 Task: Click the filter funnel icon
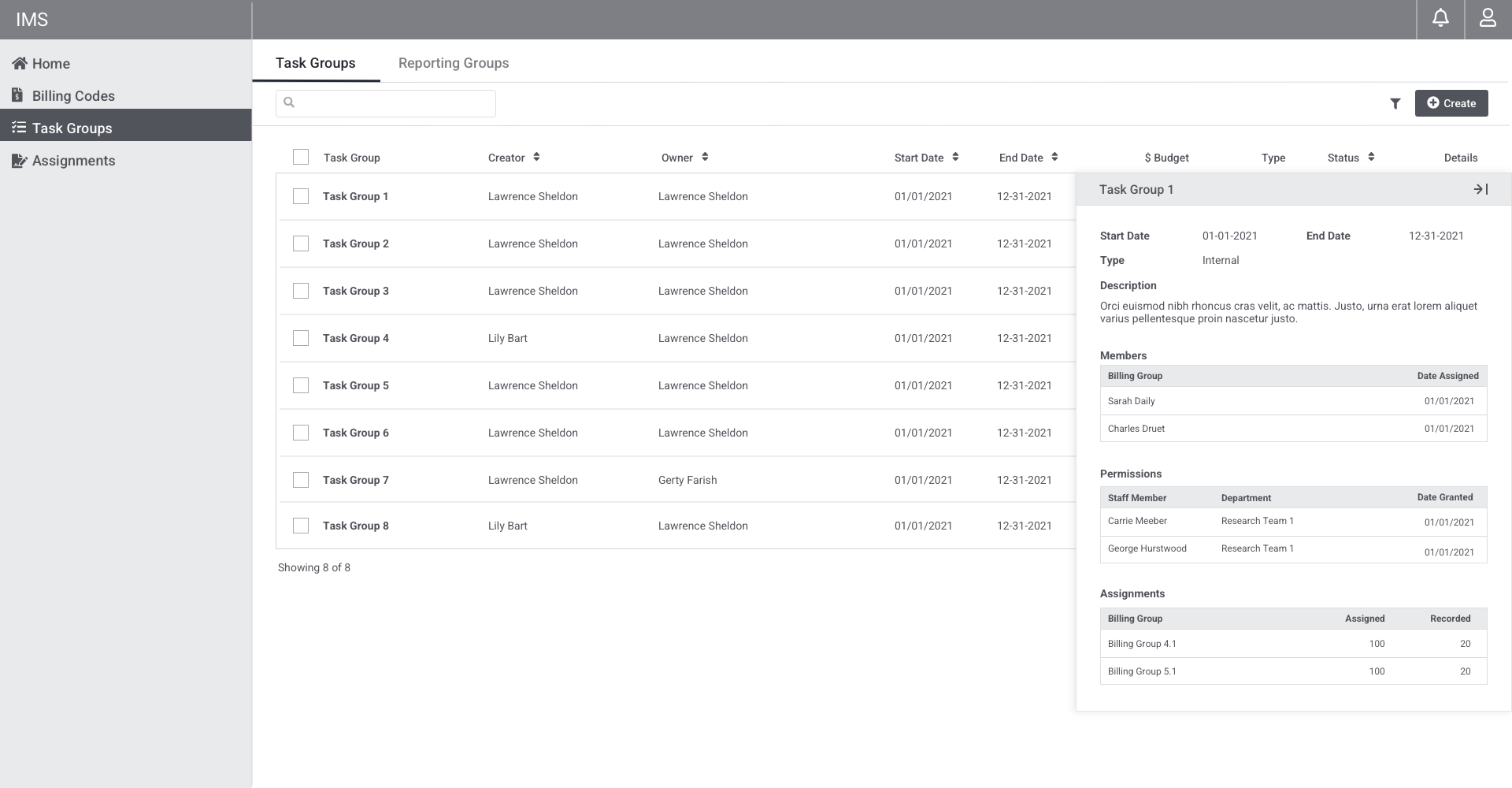[1395, 103]
